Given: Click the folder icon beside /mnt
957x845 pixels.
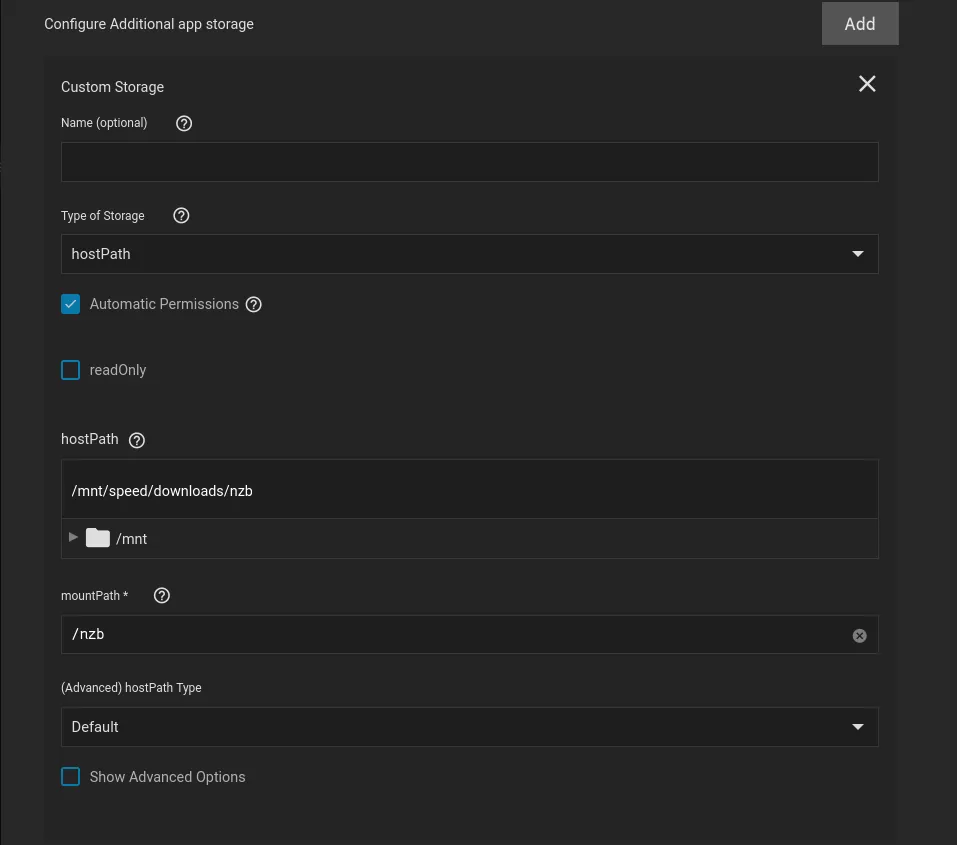Looking at the screenshot, I should click(x=97, y=537).
